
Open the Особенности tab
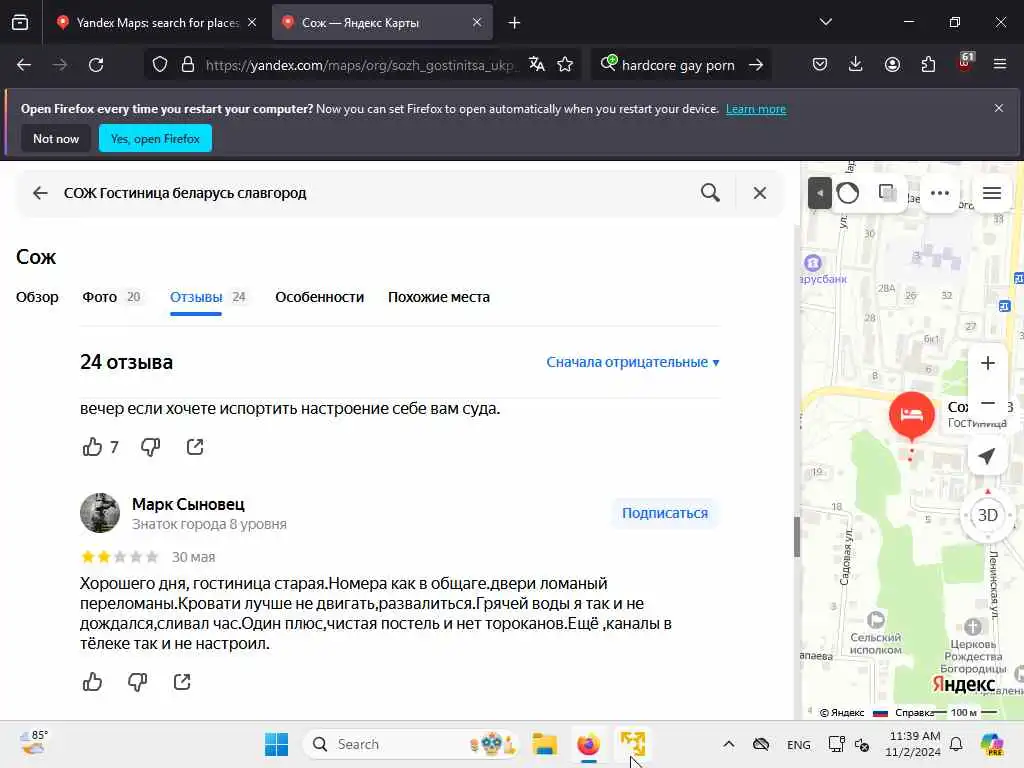pyautogui.click(x=319, y=297)
